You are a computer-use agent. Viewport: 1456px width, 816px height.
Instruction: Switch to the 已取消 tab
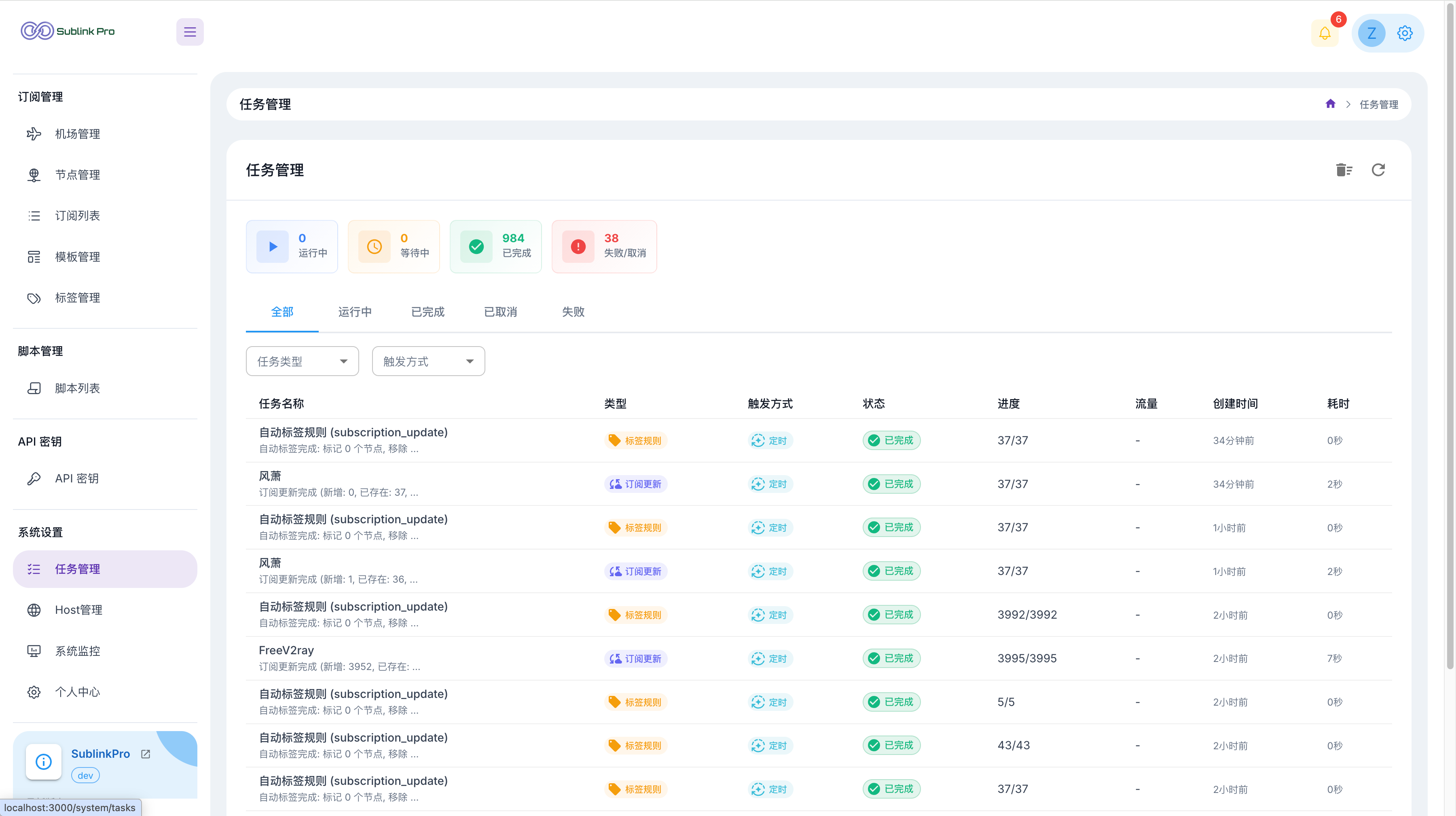(501, 312)
